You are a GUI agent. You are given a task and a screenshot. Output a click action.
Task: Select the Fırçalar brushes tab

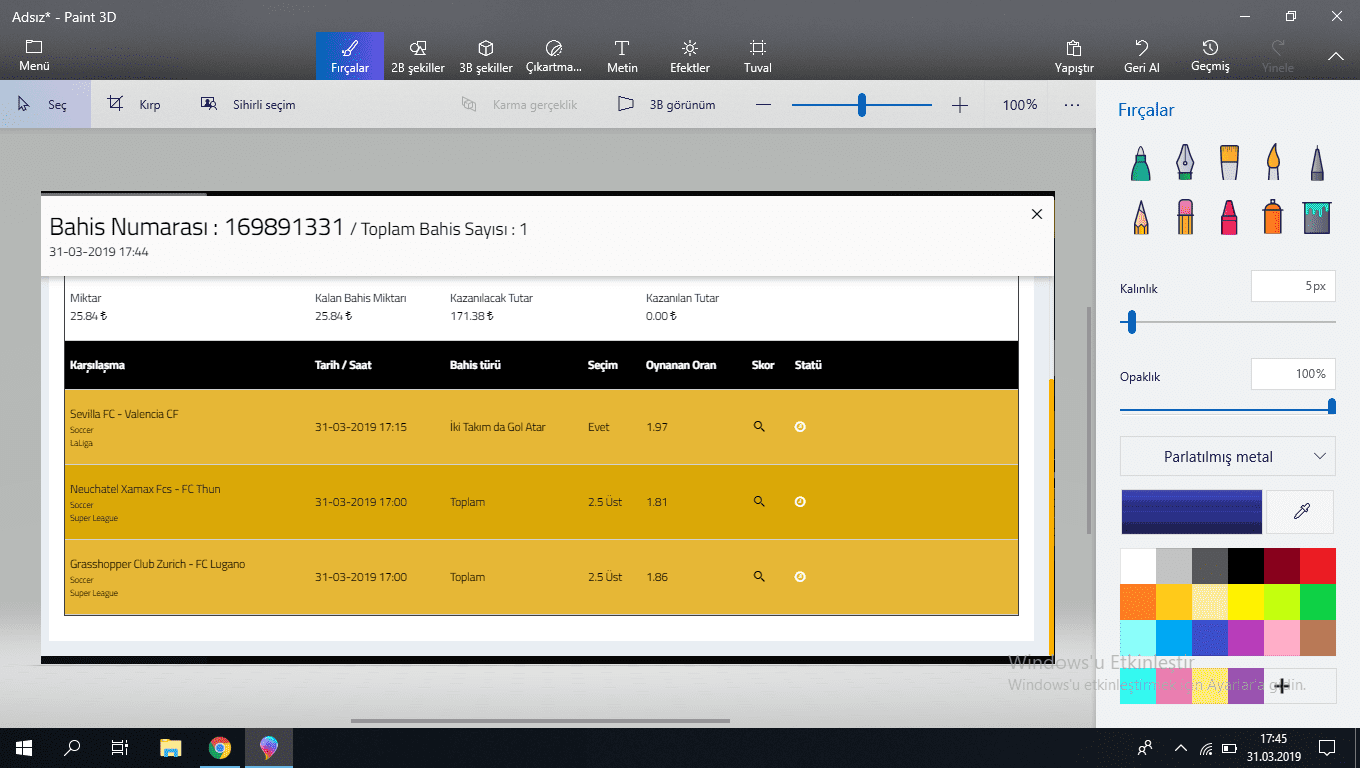coord(350,56)
